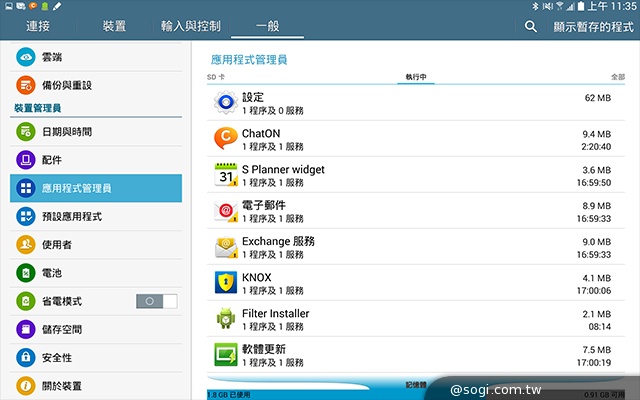Tap the Bluetooth status bar icon
Viewport: 640px width, 400px height.
535,6
